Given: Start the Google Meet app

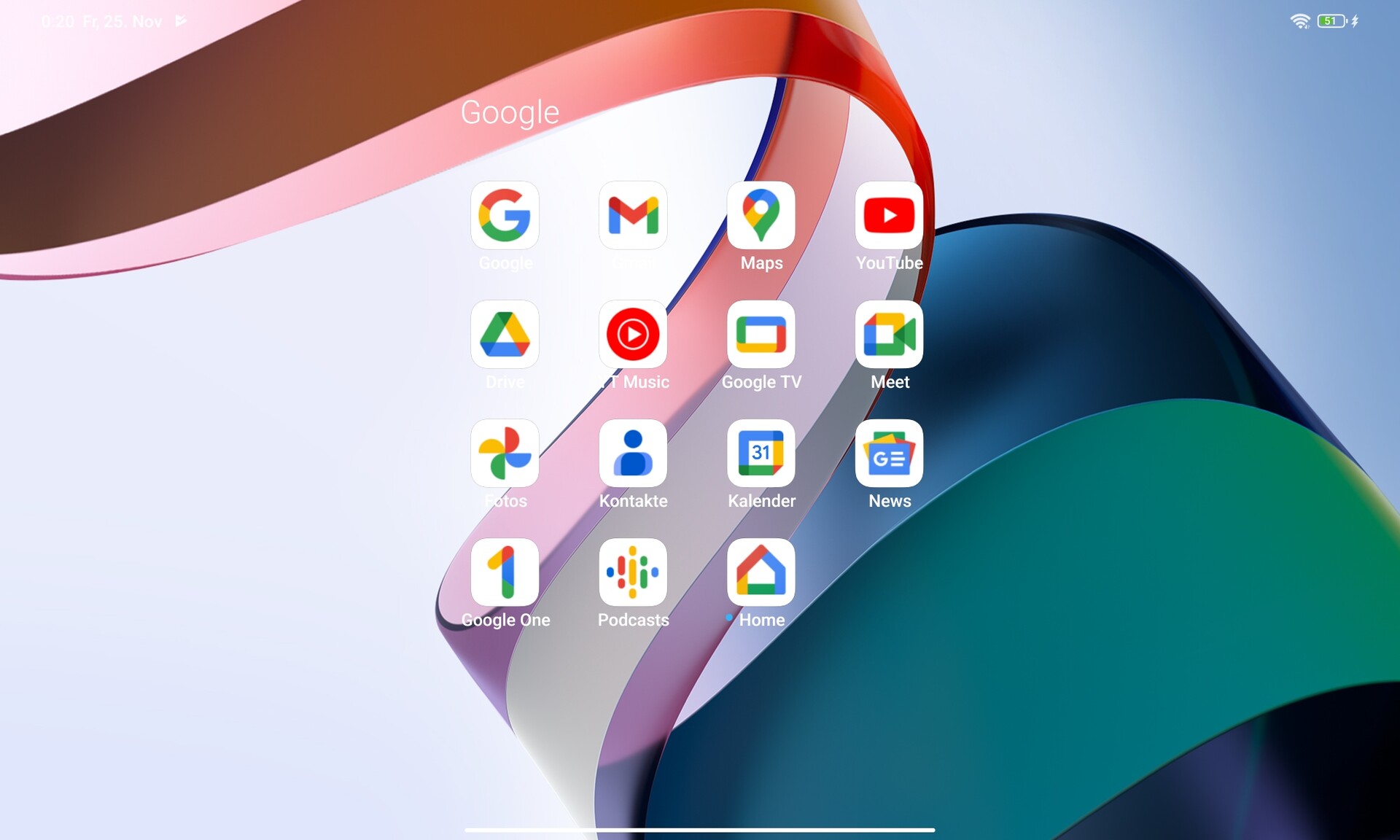Looking at the screenshot, I should 889,334.
